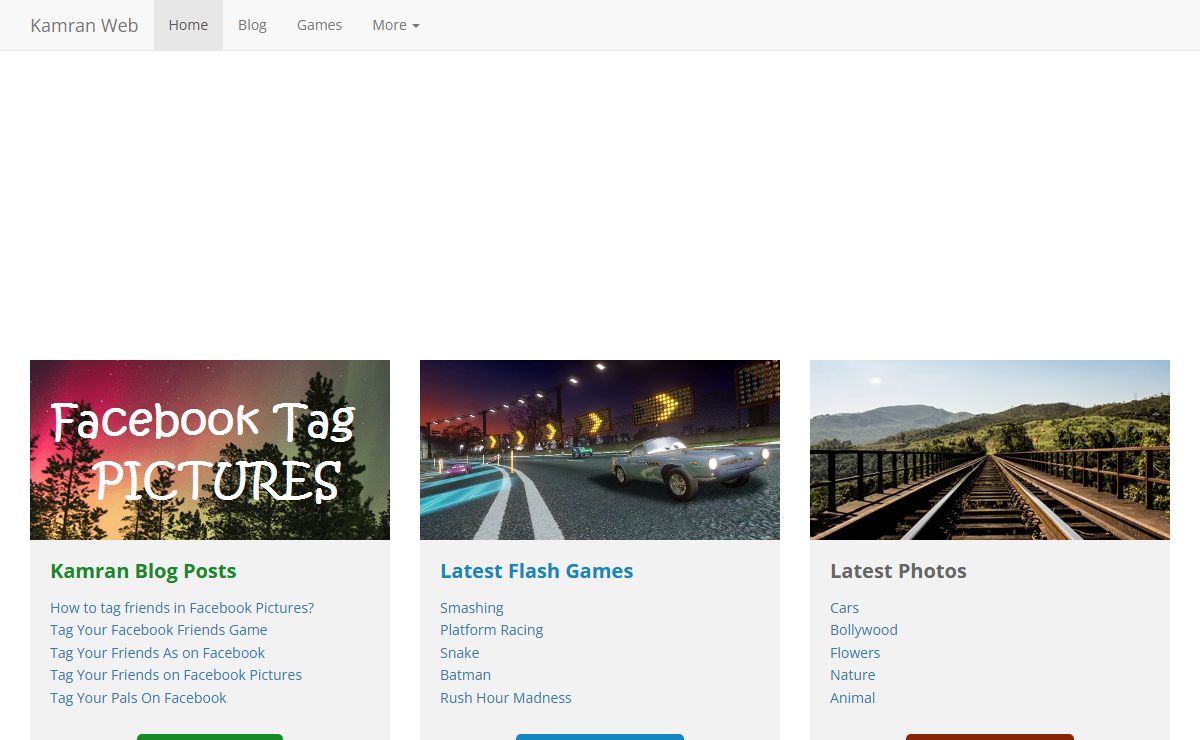The height and width of the screenshot is (740, 1200).
Task: Open the railway bridge photo banner
Action: pyautogui.click(x=990, y=450)
